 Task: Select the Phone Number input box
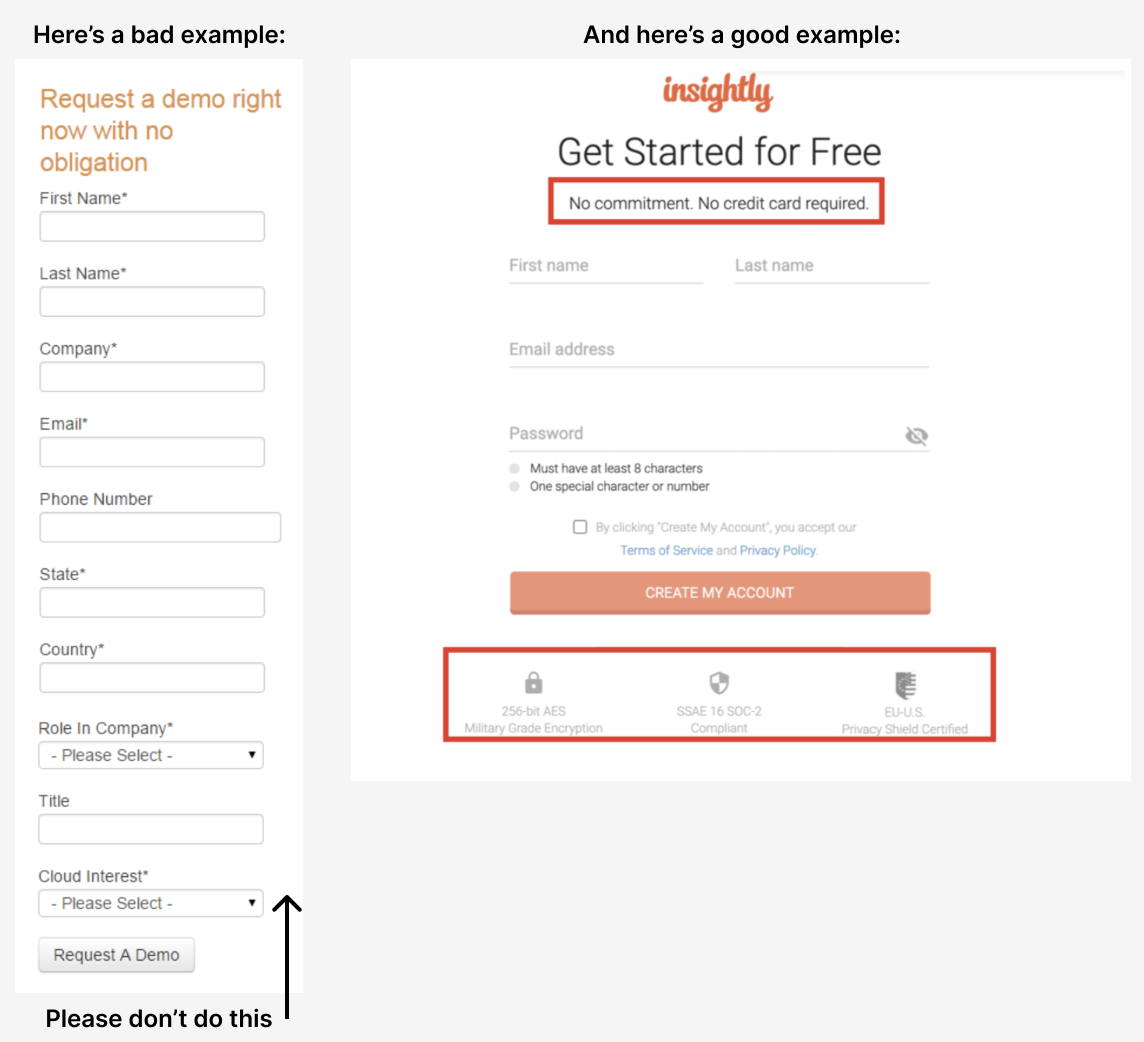tap(160, 527)
